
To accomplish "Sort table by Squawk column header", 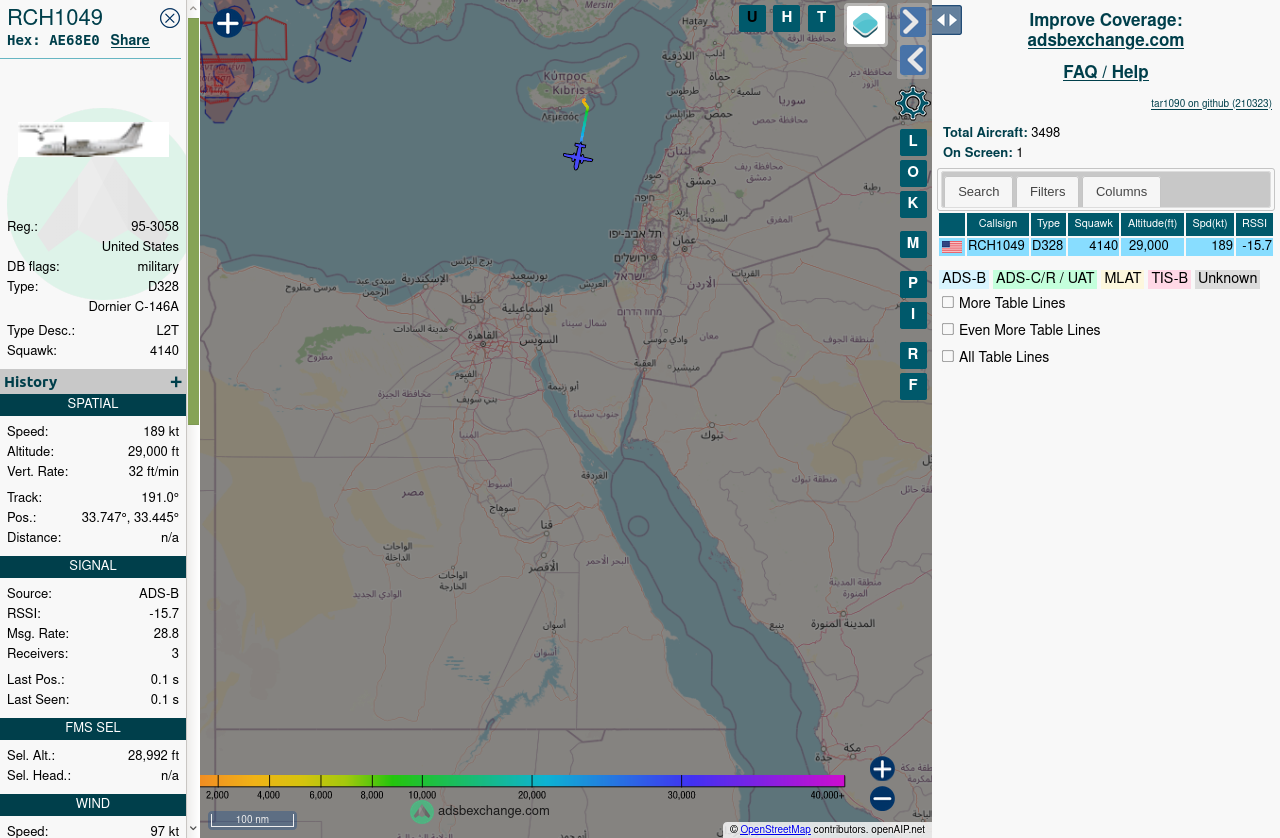I will pos(1093,224).
